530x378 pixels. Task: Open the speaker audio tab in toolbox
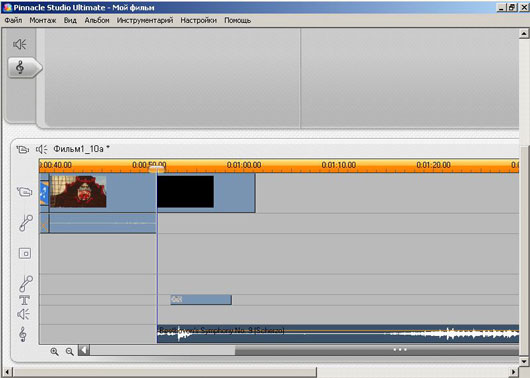(20, 44)
